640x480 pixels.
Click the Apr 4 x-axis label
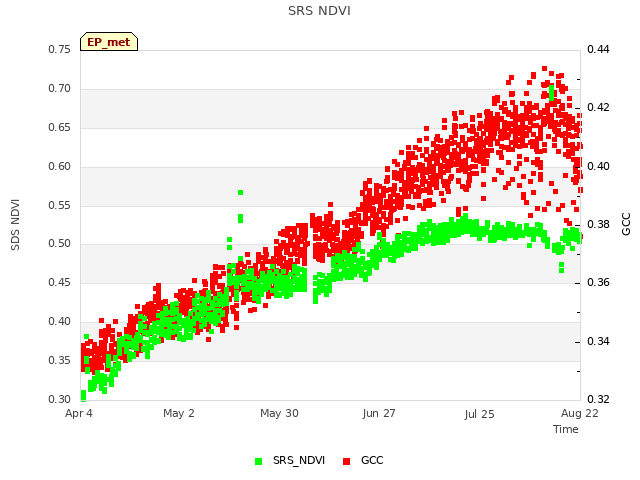(x=79, y=413)
